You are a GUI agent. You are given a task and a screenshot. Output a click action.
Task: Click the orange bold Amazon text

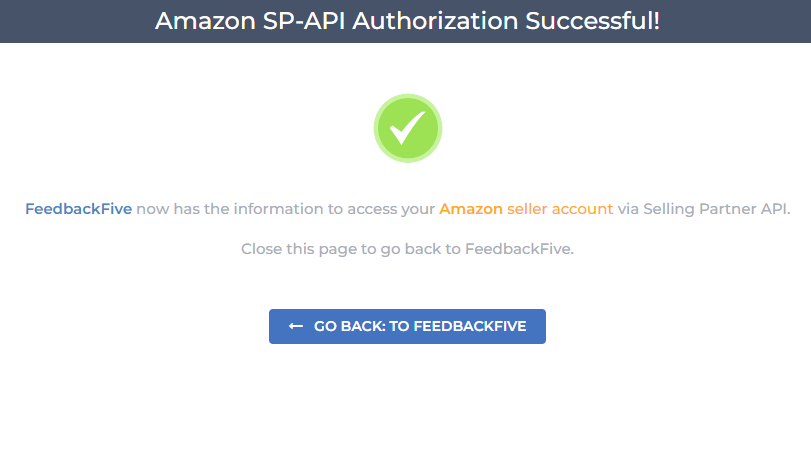(x=470, y=210)
